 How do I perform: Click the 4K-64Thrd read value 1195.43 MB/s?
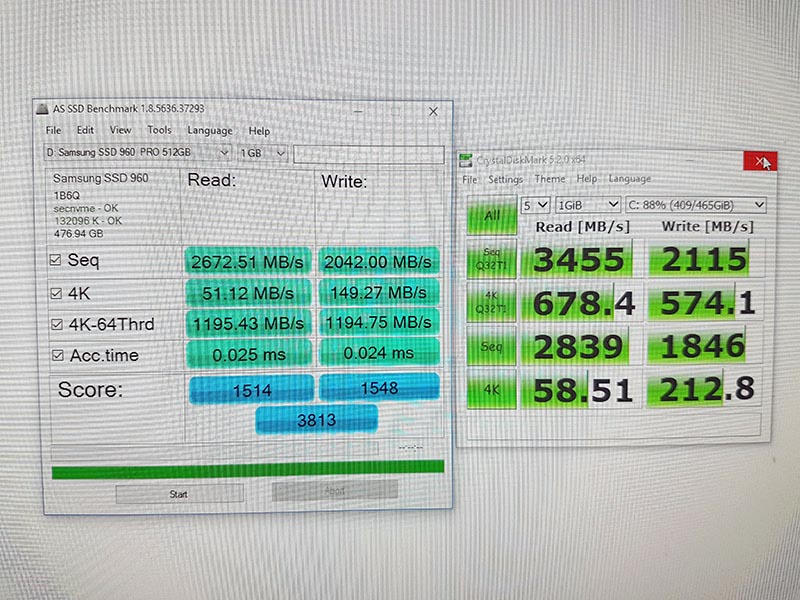(248, 323)
